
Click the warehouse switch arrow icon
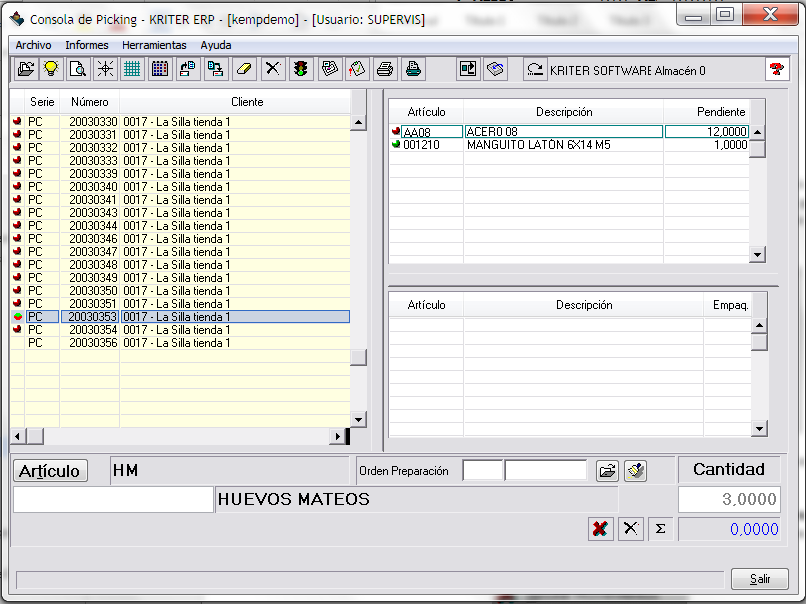[x=535, y=69]
